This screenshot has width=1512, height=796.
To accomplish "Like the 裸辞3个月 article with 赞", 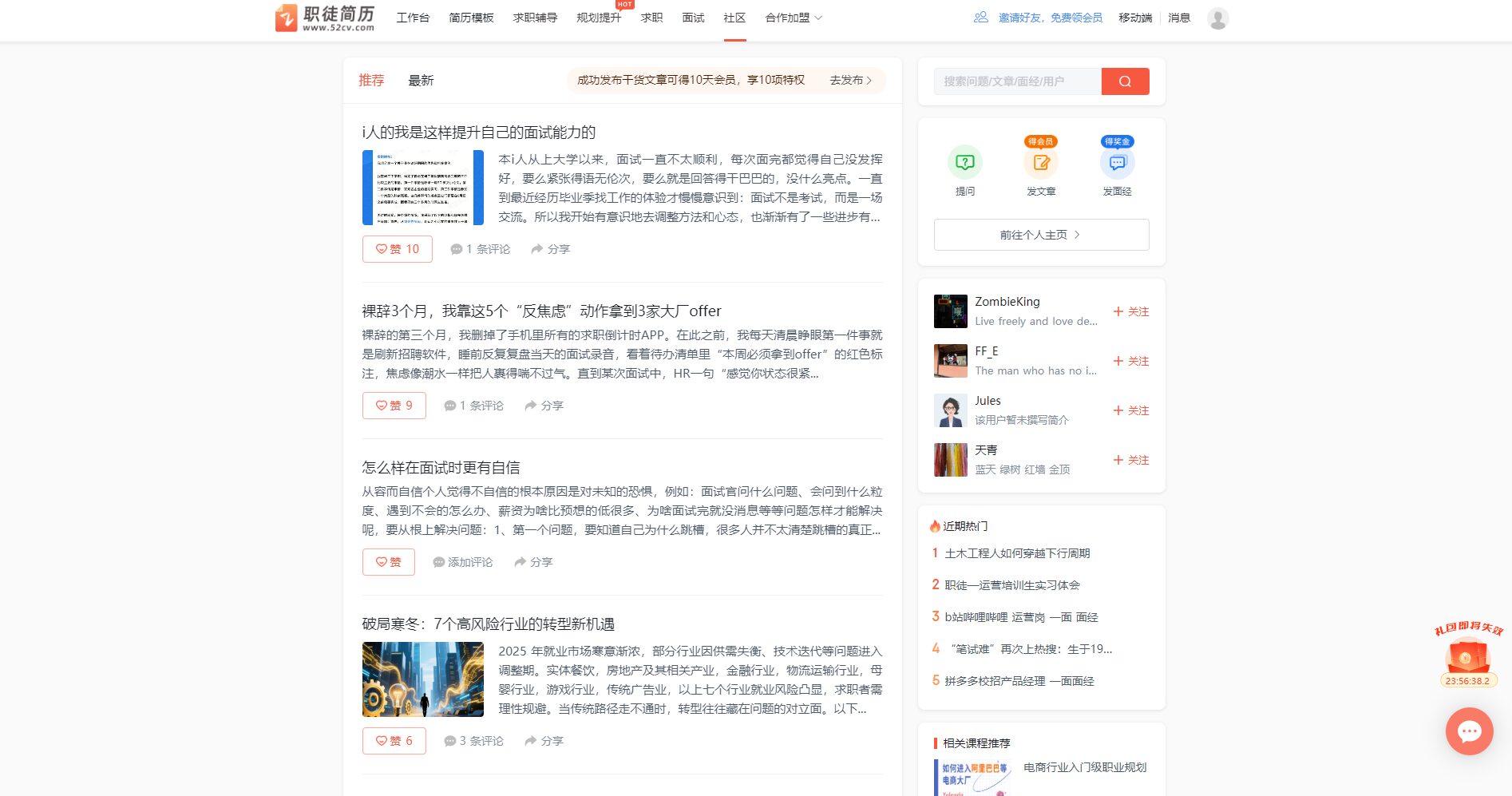I will tap(394, 406).
